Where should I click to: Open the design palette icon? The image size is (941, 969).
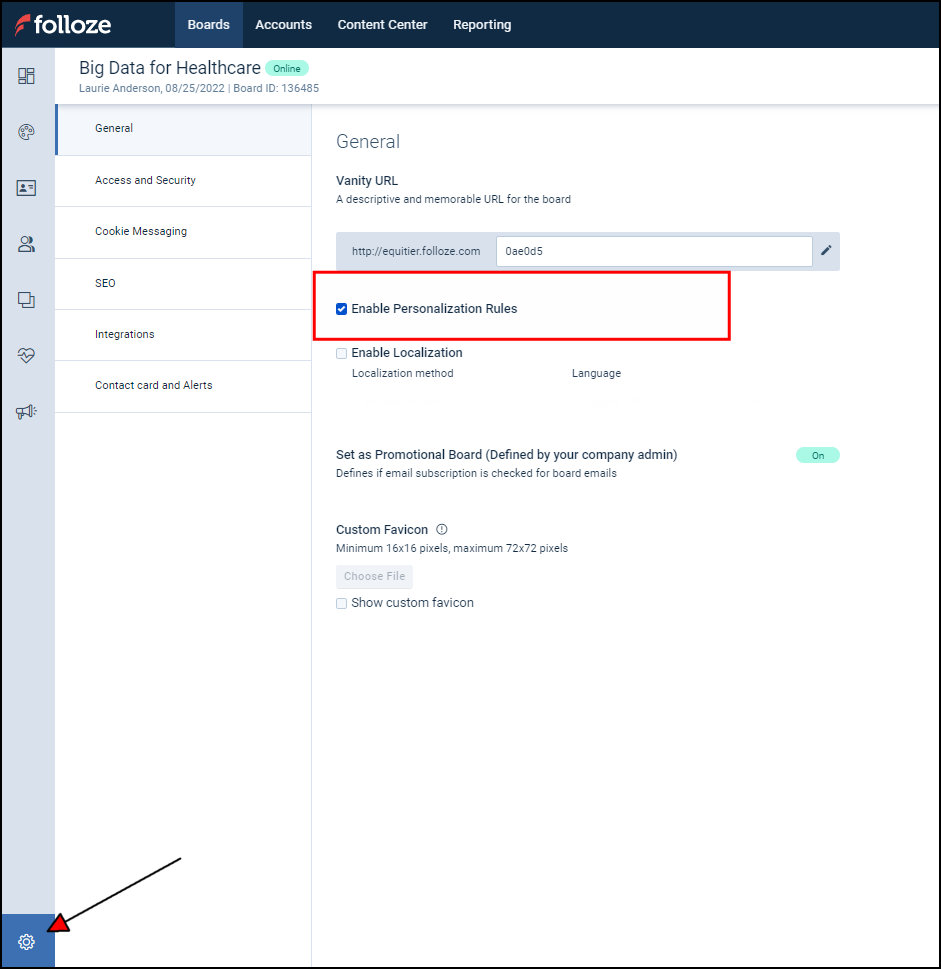point(27,132)
